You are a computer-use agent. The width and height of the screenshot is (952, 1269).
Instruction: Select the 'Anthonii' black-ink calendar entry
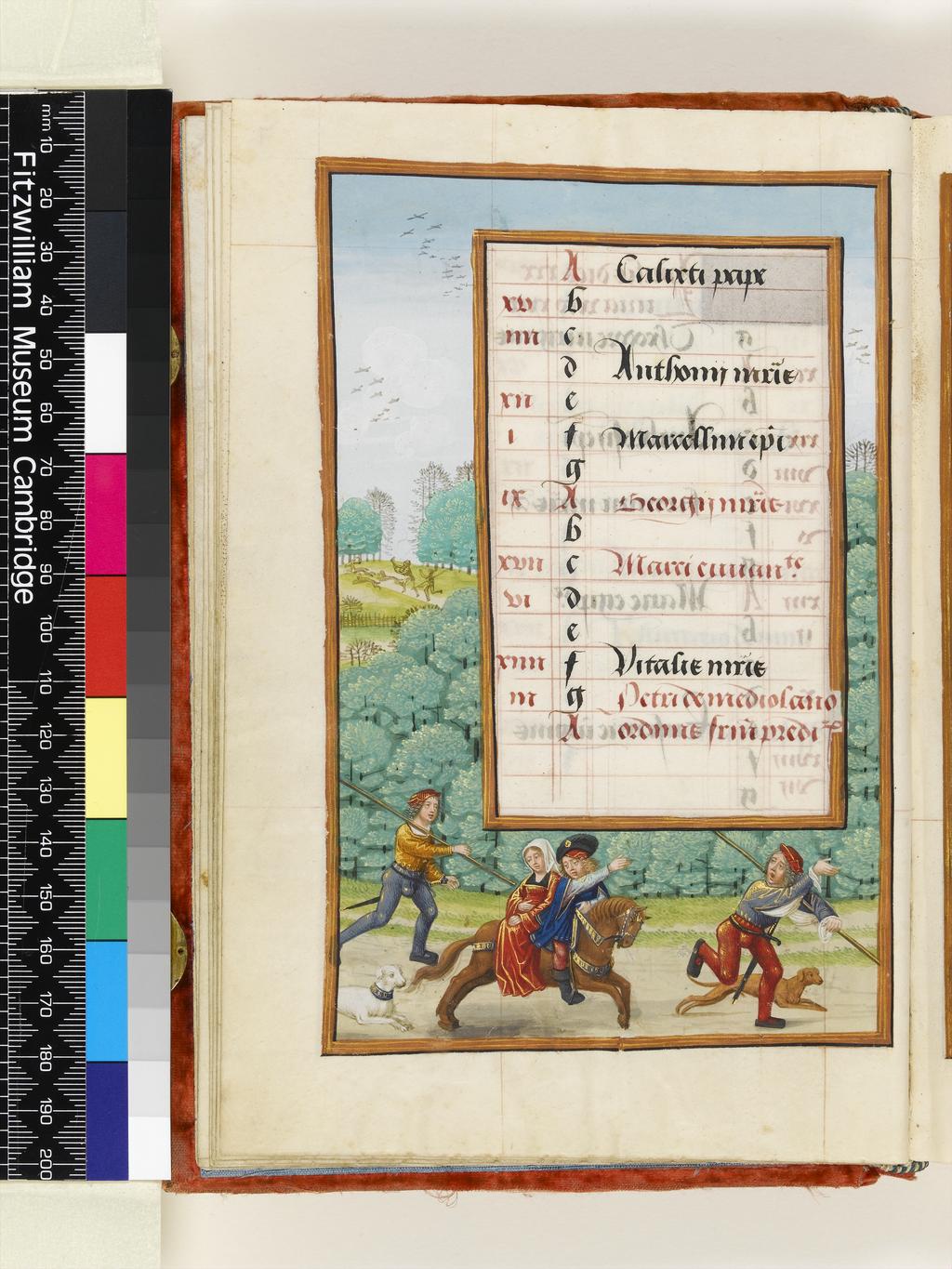[x=703, y=374]
